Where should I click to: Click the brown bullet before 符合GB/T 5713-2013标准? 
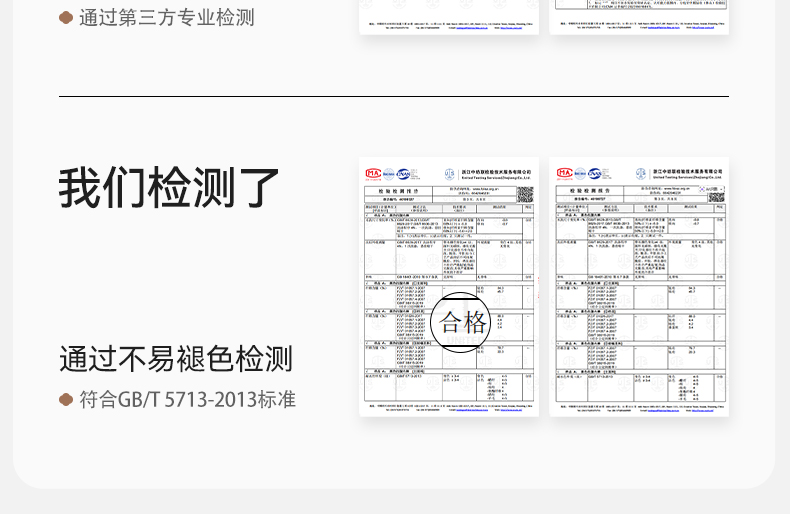(x=66, y=399)
